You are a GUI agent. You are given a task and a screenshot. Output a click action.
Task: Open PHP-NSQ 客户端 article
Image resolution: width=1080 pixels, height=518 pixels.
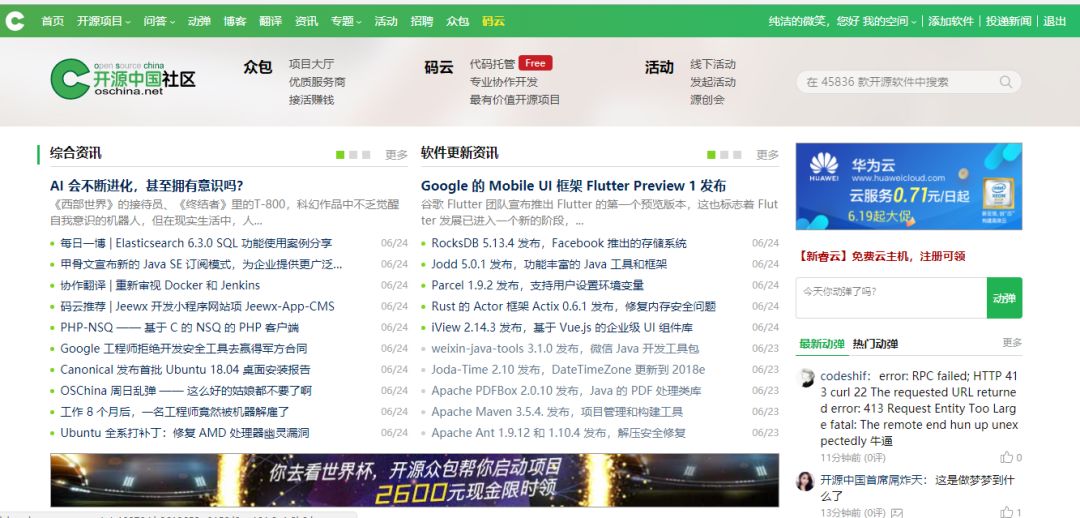[x=179, y=328]
